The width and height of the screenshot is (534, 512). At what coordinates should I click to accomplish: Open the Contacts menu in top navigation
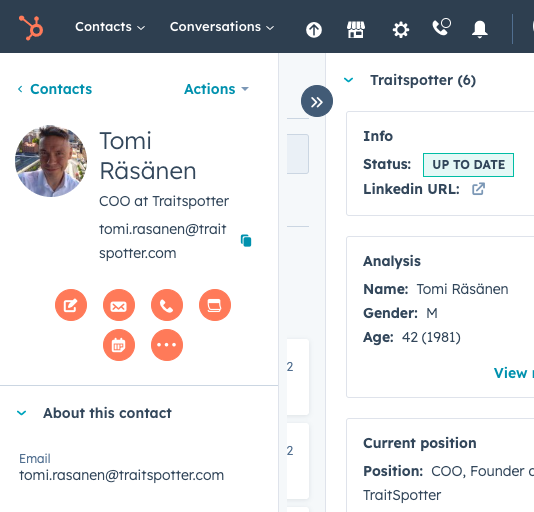pyautogui.click(x=110, y=27)
